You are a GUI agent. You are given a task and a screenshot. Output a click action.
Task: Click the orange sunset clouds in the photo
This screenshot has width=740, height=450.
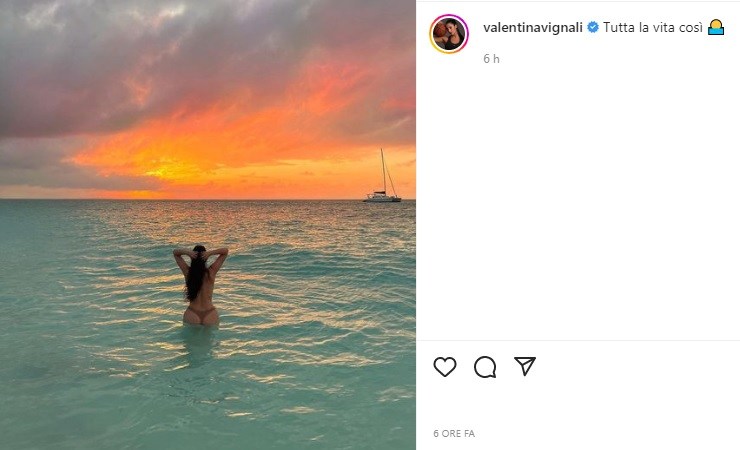(250, 140)
